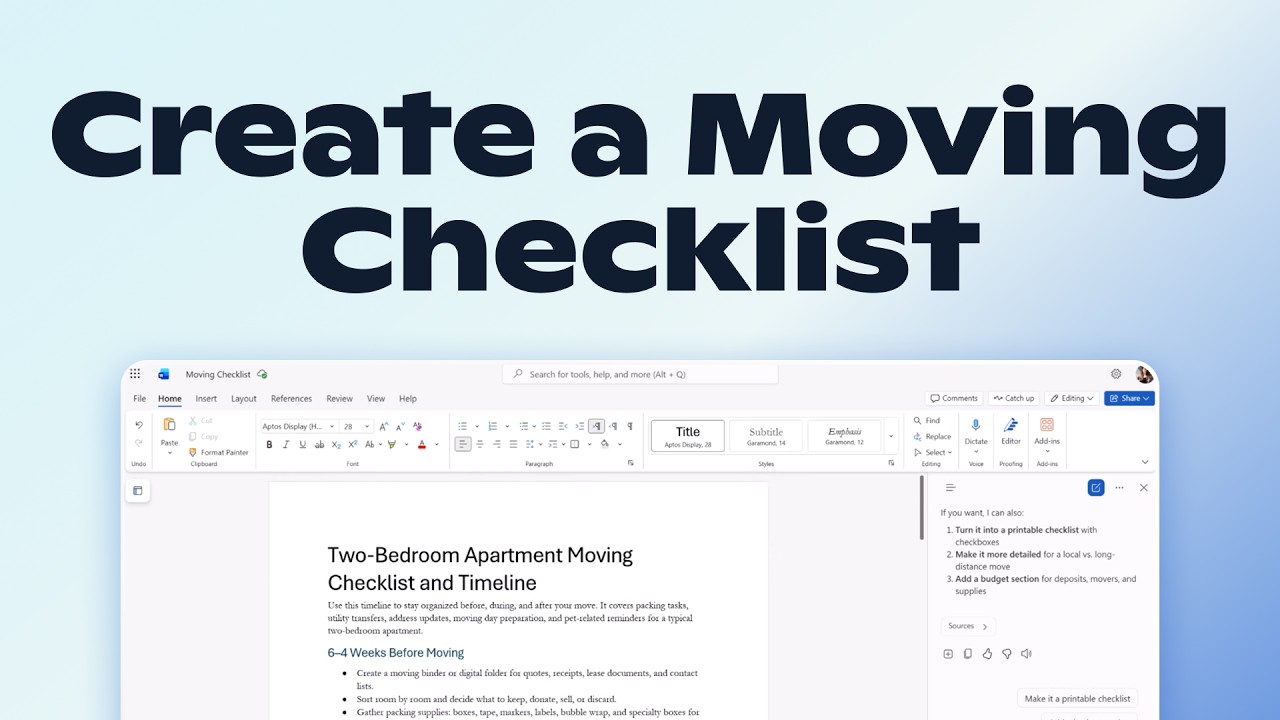Click Format Painter
The height and width of the screenshot is (720, 1280).
[218, 452]
